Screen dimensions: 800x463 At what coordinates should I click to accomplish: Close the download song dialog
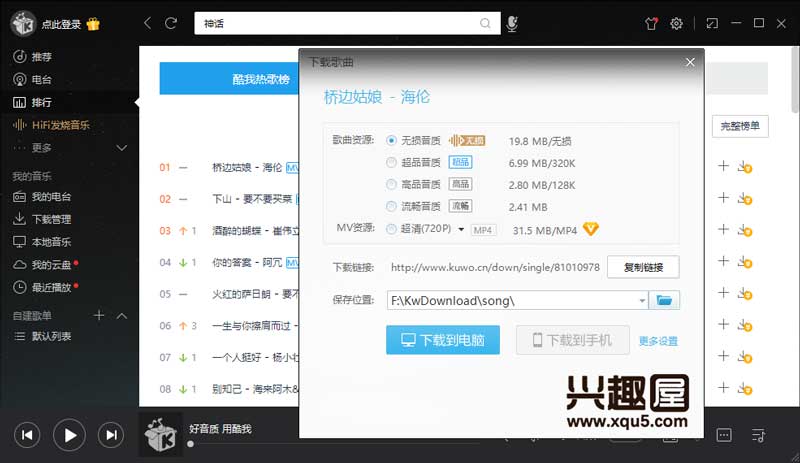pos(690,62)
